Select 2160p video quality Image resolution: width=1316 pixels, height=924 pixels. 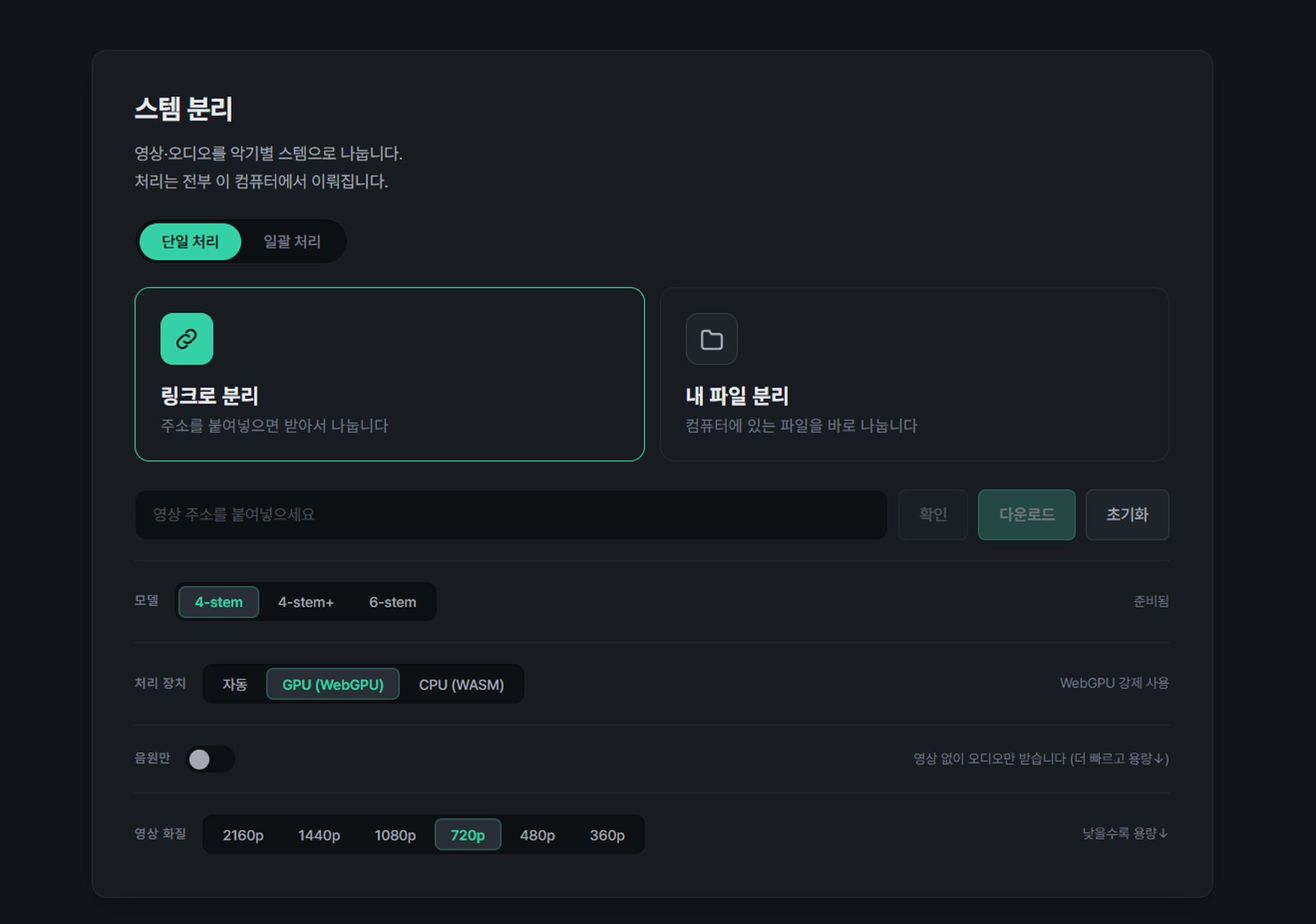[x=243, y=834]
